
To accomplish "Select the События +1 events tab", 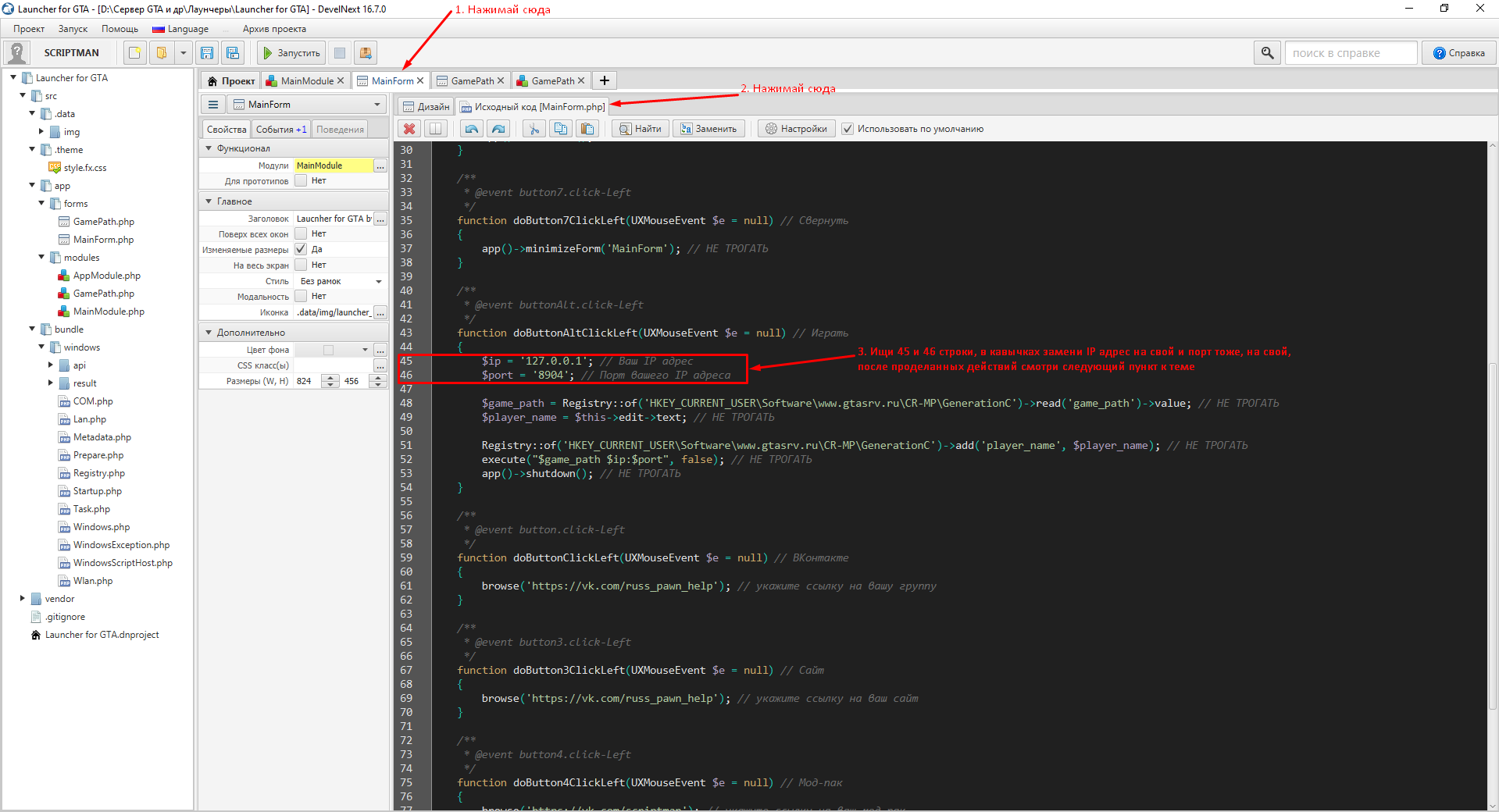I will tap(281, 130).
